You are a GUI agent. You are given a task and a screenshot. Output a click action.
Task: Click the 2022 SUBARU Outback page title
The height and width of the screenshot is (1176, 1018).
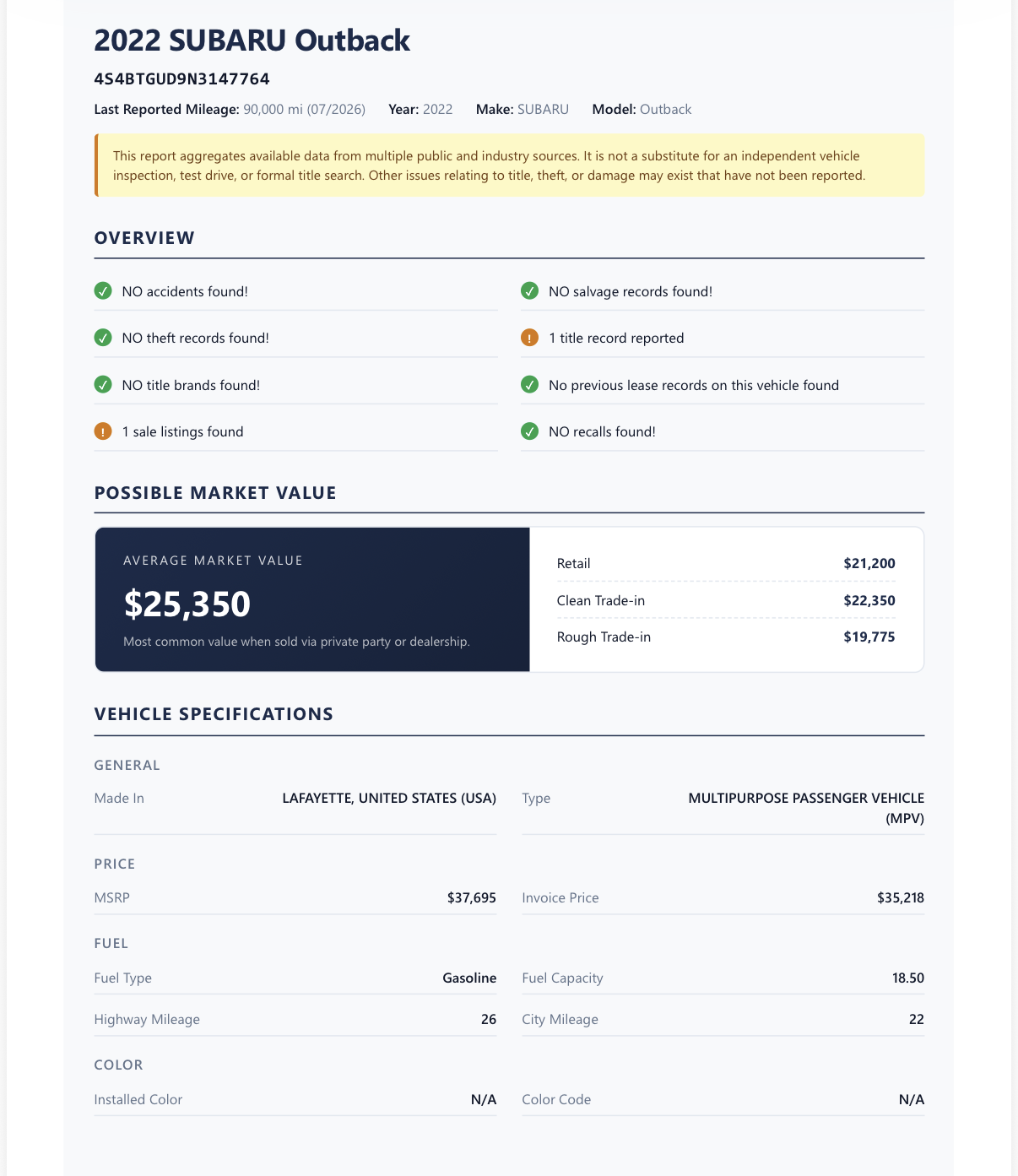tap(252, 41)
